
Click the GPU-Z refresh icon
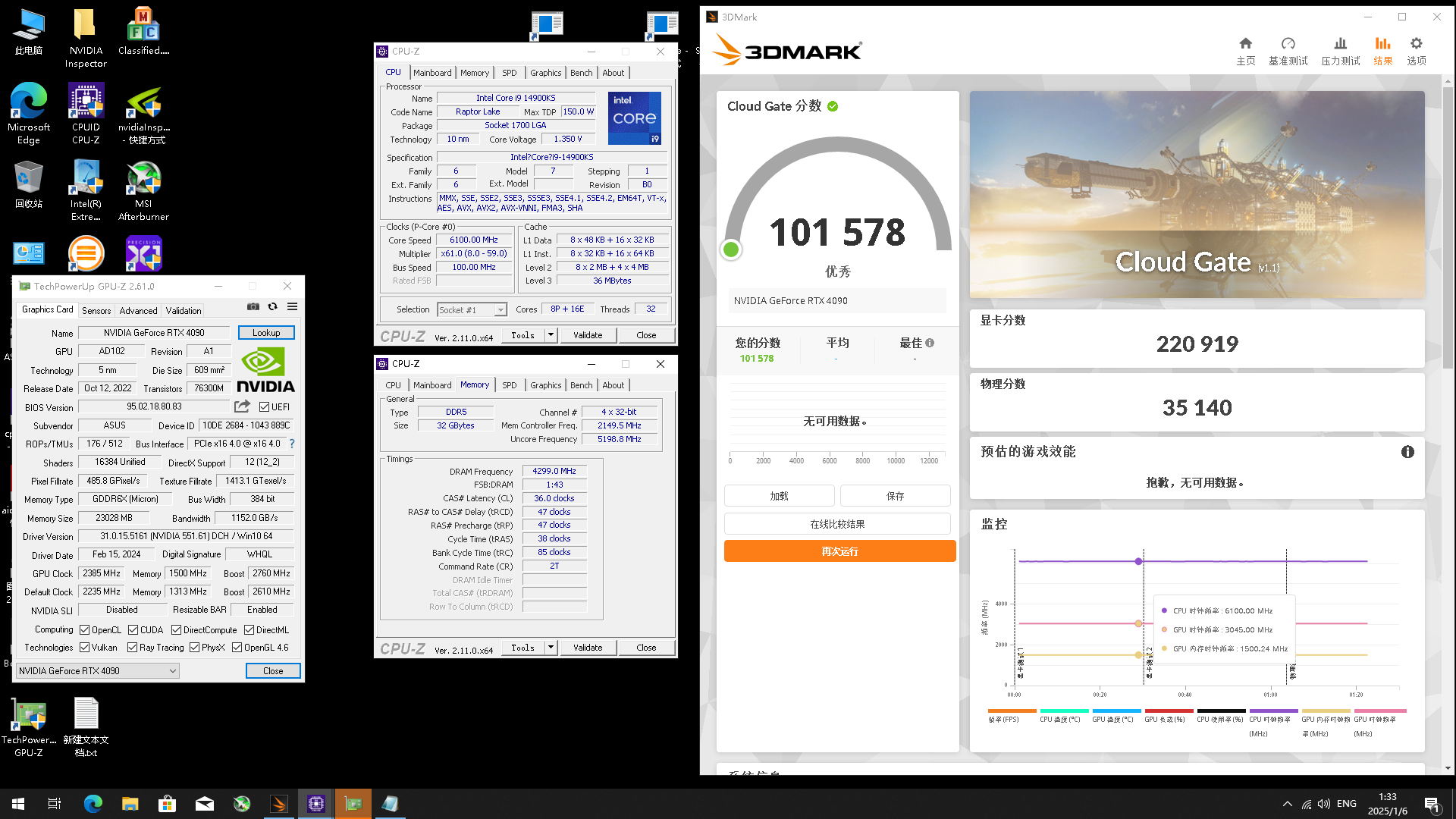coord(272,306)
